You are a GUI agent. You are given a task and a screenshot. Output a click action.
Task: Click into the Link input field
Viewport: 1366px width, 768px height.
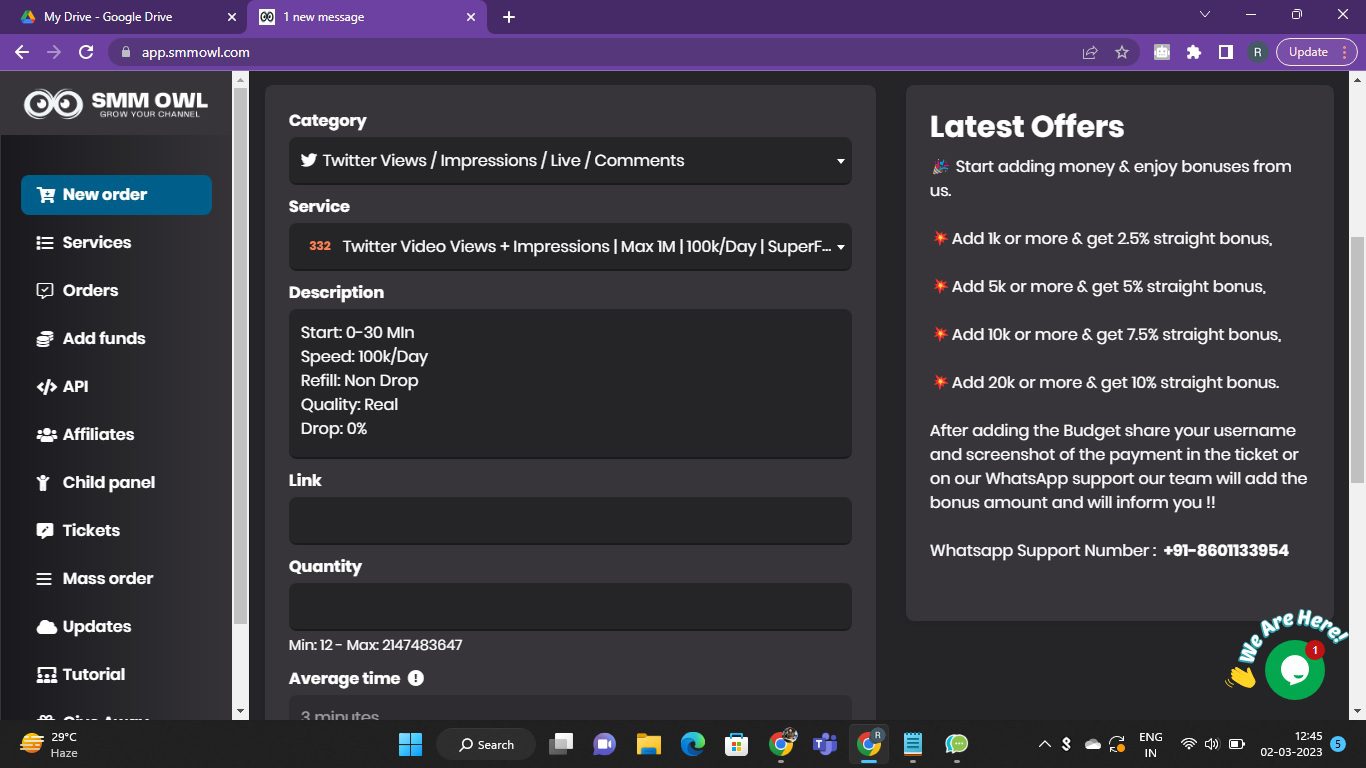[x=570, y=521]
